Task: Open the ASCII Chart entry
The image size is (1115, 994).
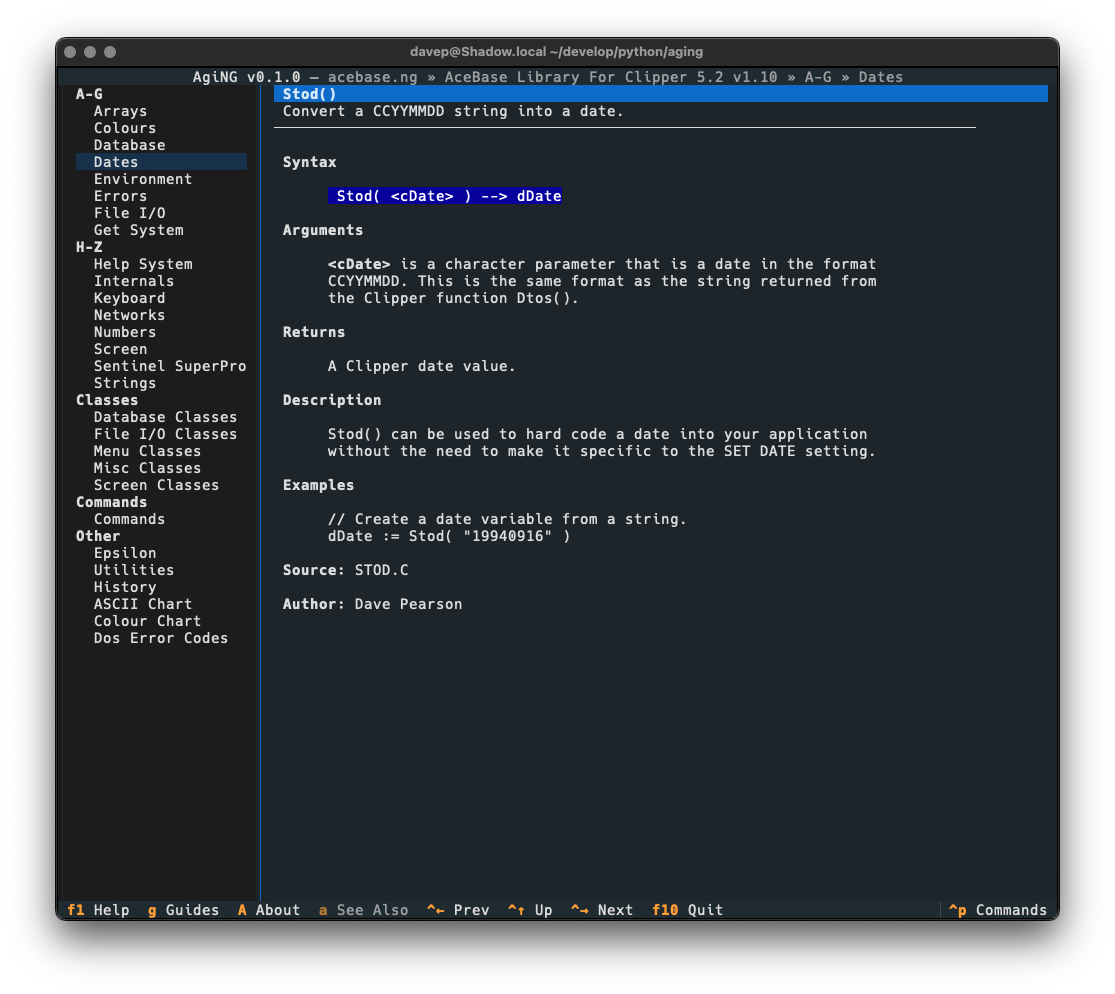Action: point(142,604)
